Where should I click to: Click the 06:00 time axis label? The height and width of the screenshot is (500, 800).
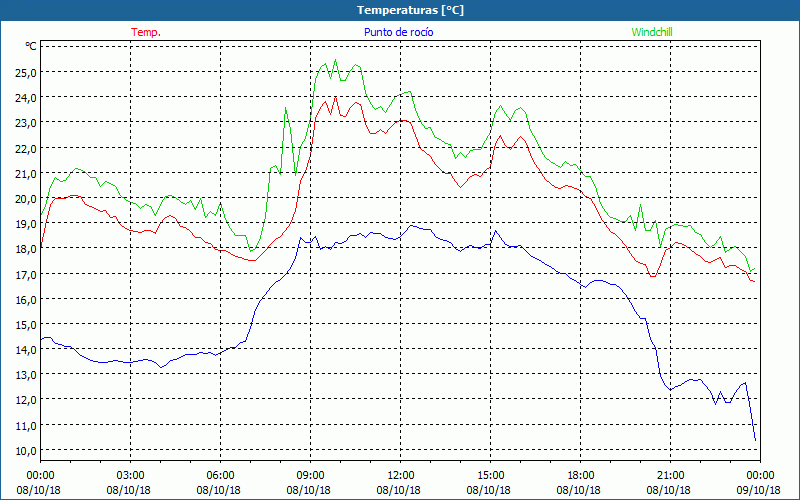coord(220,476)
